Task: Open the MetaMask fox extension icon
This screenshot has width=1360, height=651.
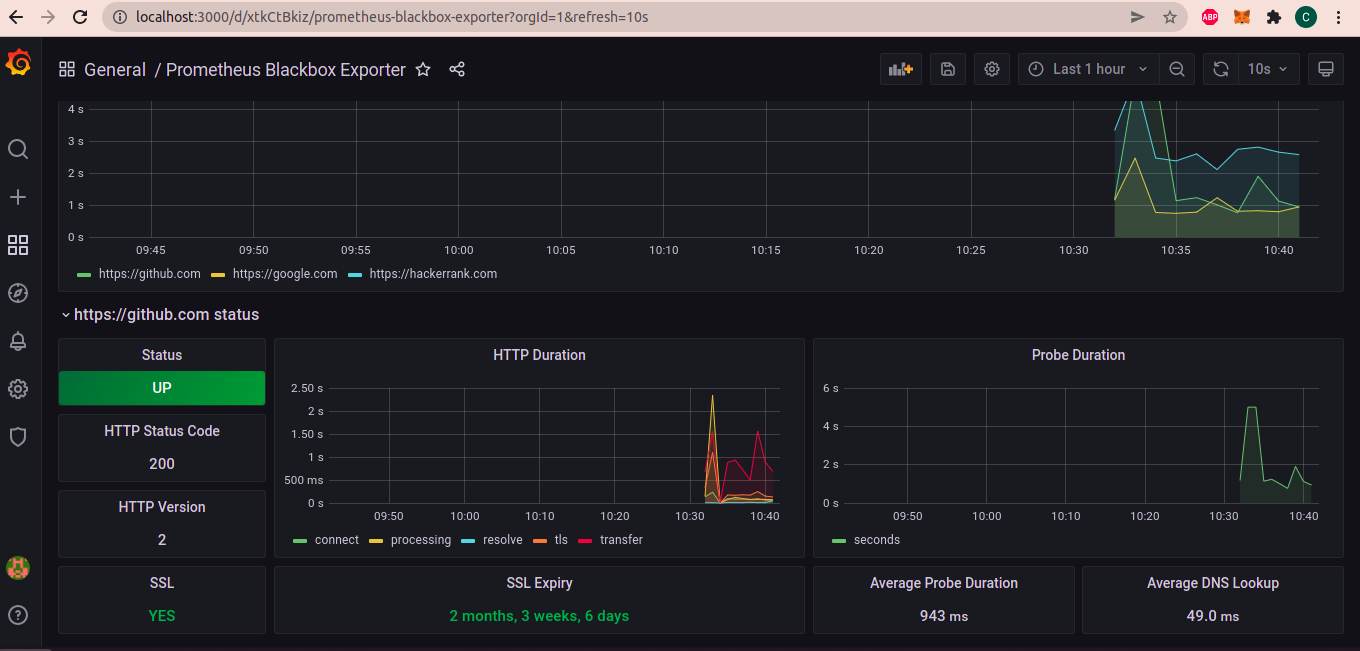Action: [1241, 17]
